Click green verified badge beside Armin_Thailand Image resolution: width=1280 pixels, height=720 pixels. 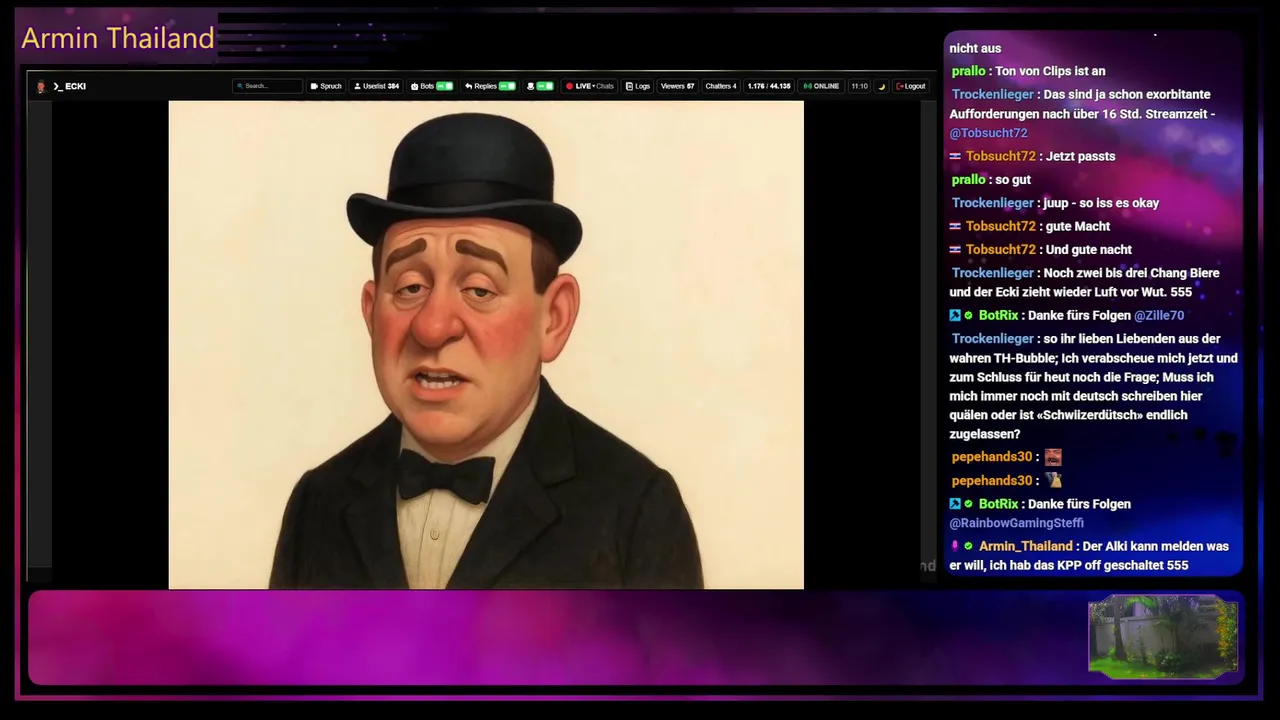click(x=968, y=547)
